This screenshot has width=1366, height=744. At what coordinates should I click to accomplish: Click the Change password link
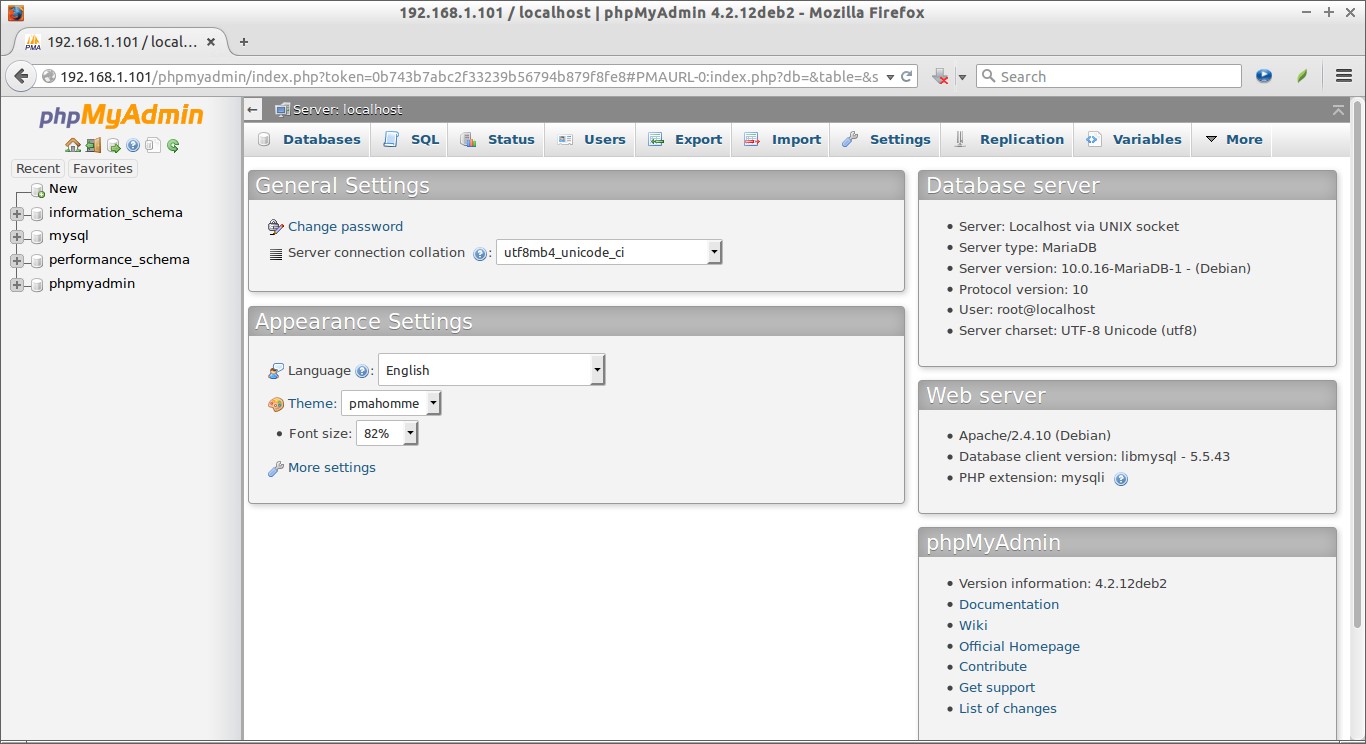(345, 227)
